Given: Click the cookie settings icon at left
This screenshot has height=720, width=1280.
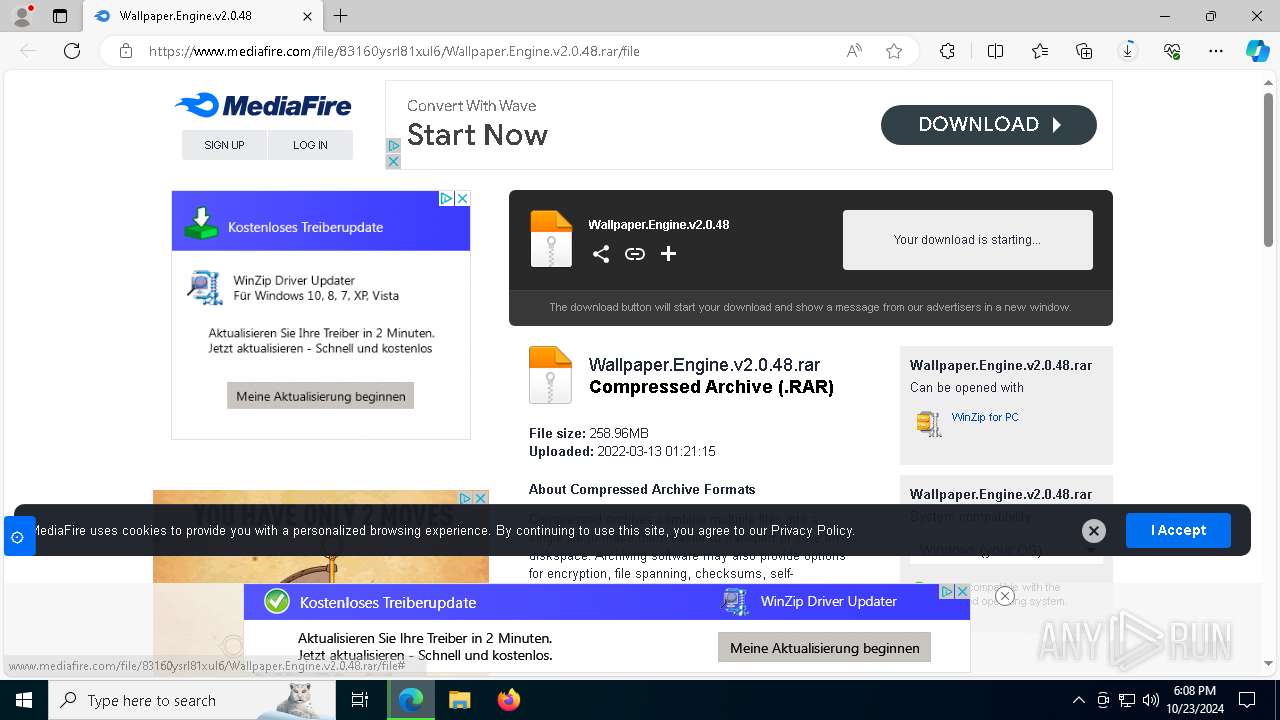Looking at the screenshot, I should 17,537.
